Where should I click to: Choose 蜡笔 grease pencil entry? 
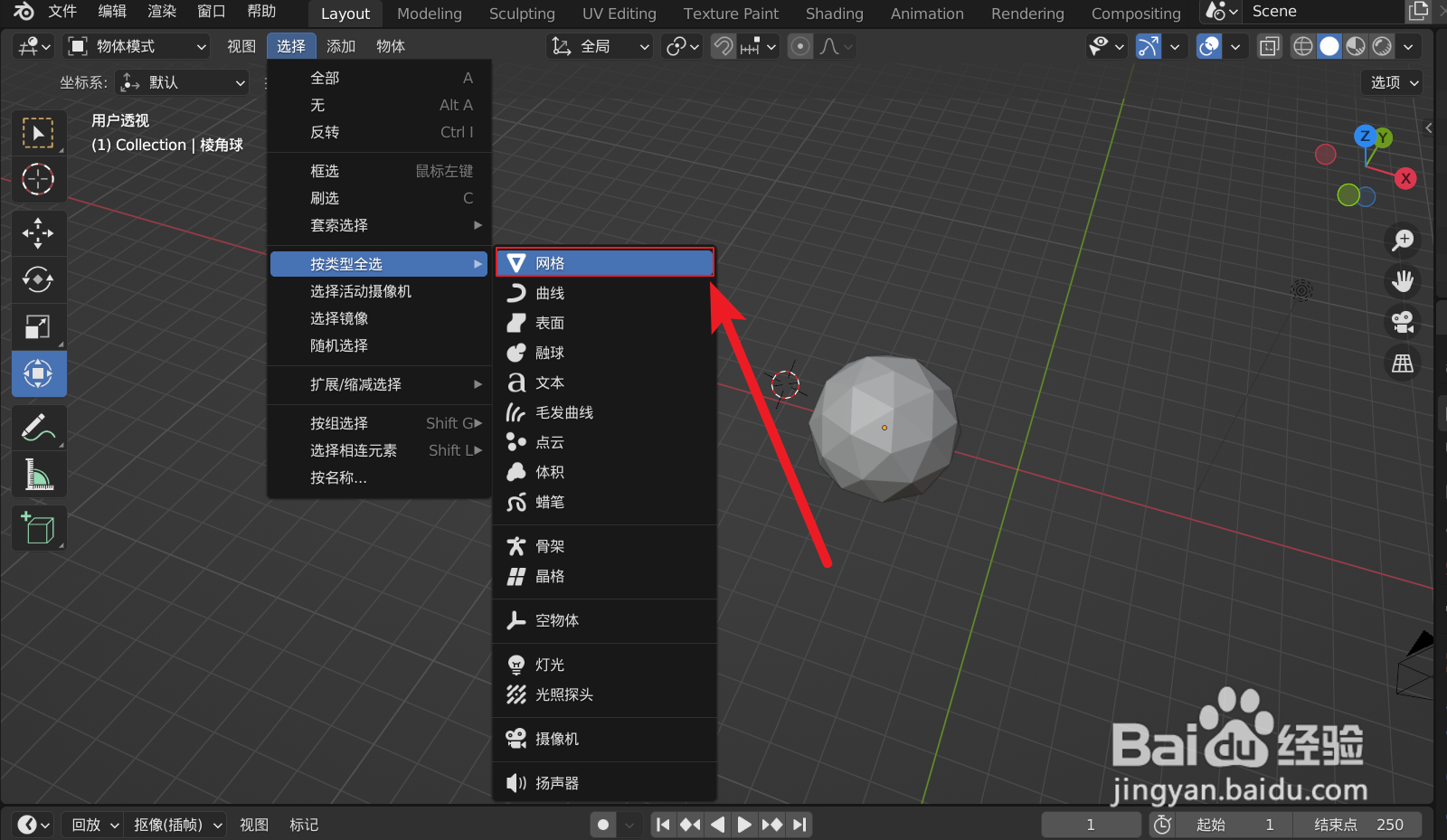604,502
